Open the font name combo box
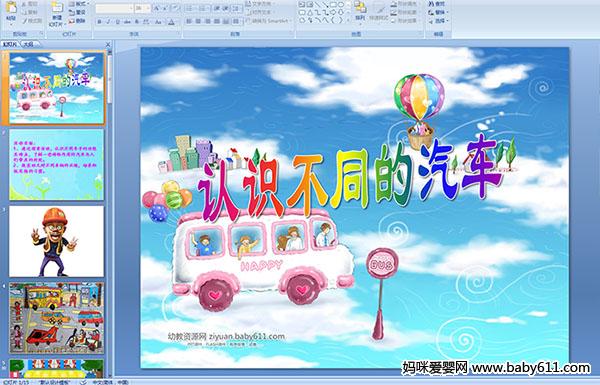The image size is (600, 385). tap(114, 8)
